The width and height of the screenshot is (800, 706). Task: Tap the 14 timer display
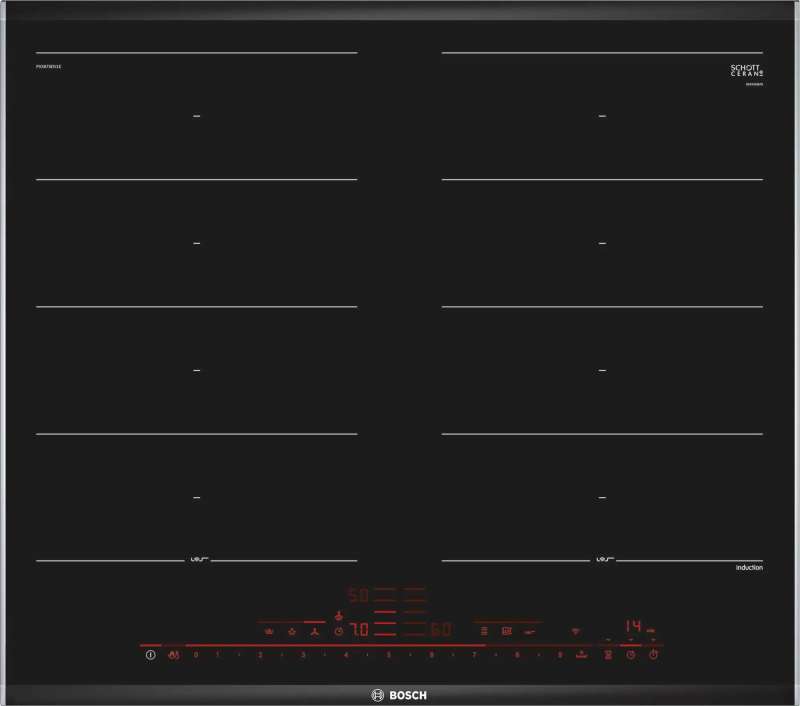pos(633,626)
